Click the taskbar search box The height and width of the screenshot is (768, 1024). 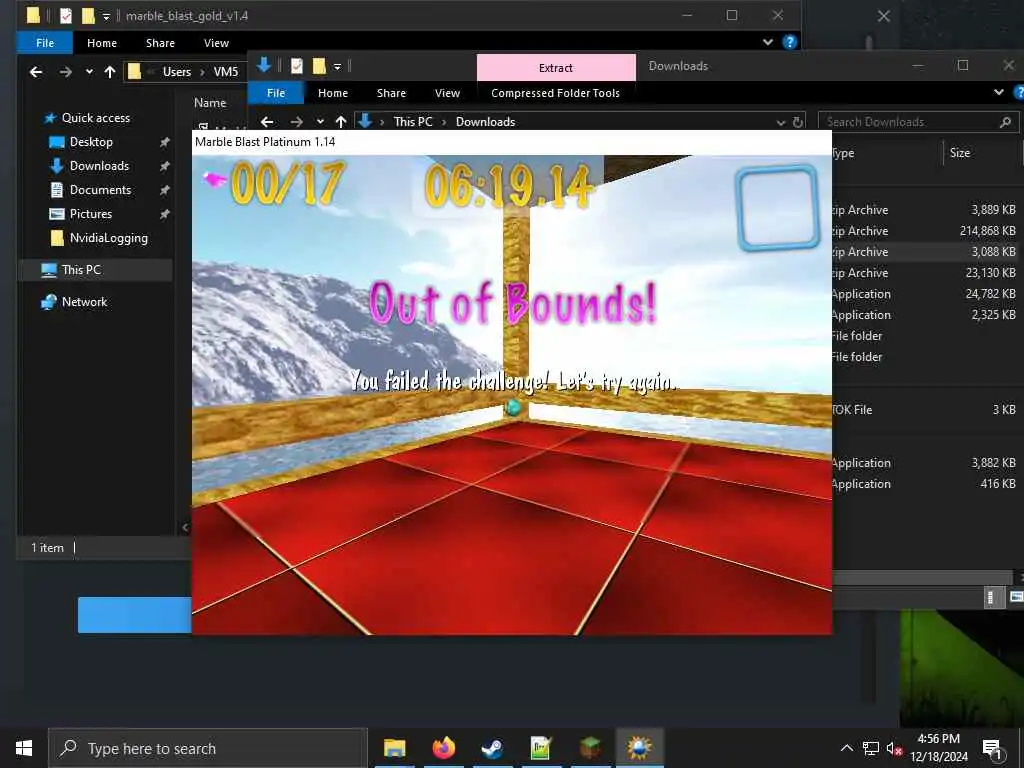pos(208,748)
